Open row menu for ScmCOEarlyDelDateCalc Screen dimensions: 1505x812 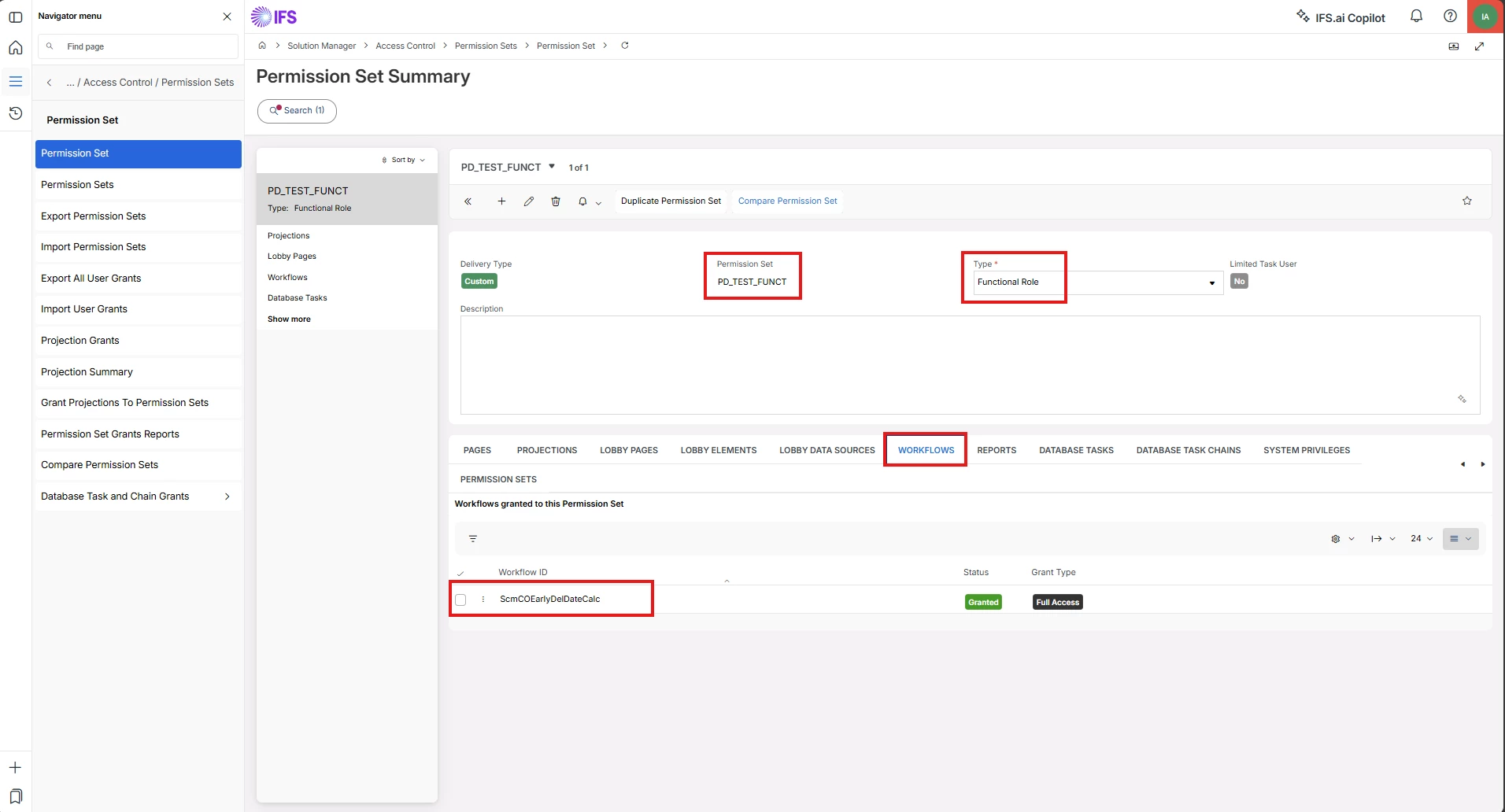(x=483, y=600)
